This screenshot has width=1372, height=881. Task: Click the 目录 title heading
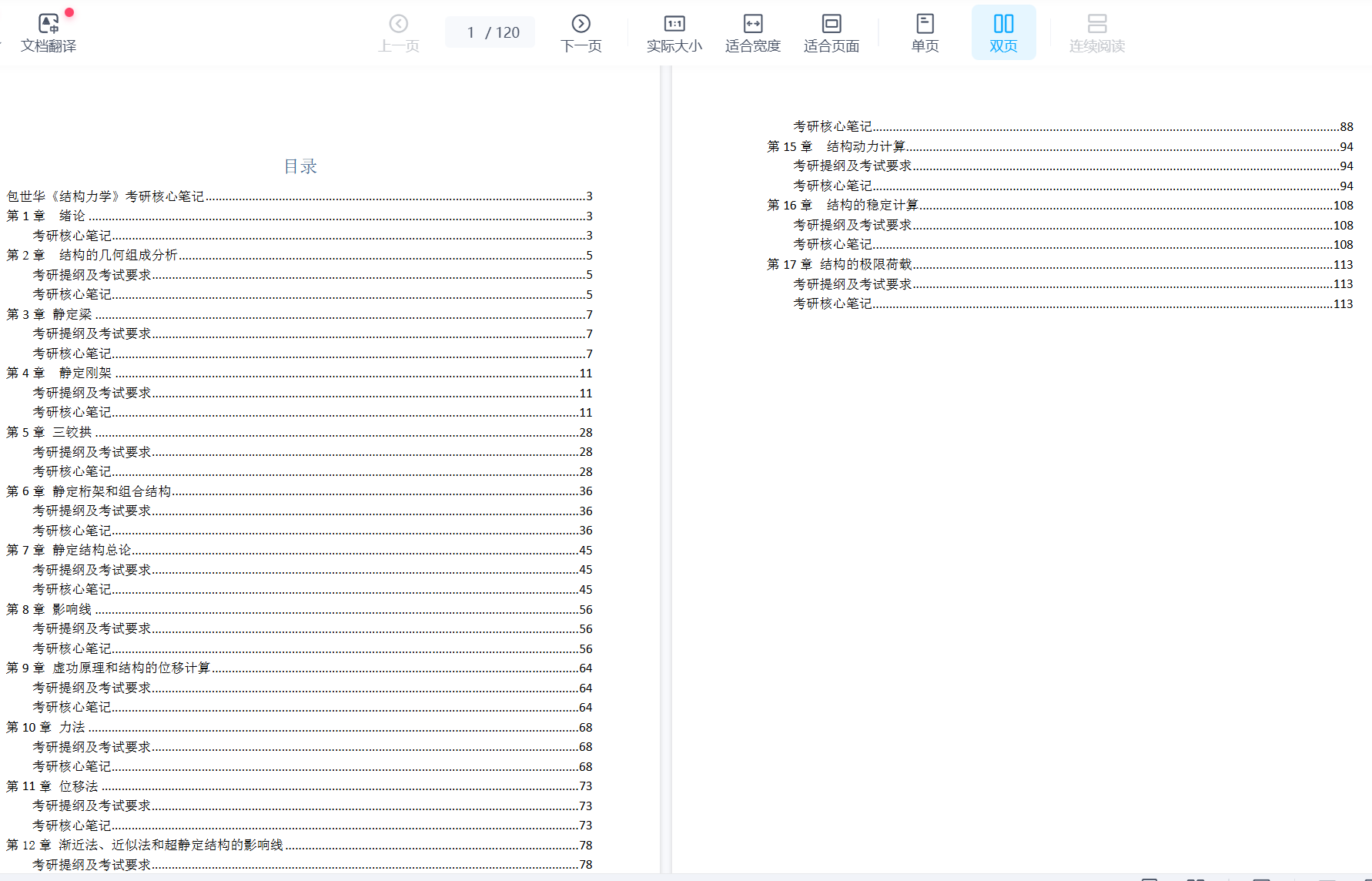click(x=300, y=166)
